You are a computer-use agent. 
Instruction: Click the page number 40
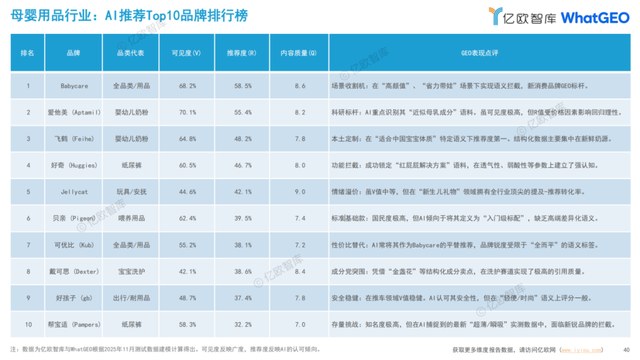(627, 350)
